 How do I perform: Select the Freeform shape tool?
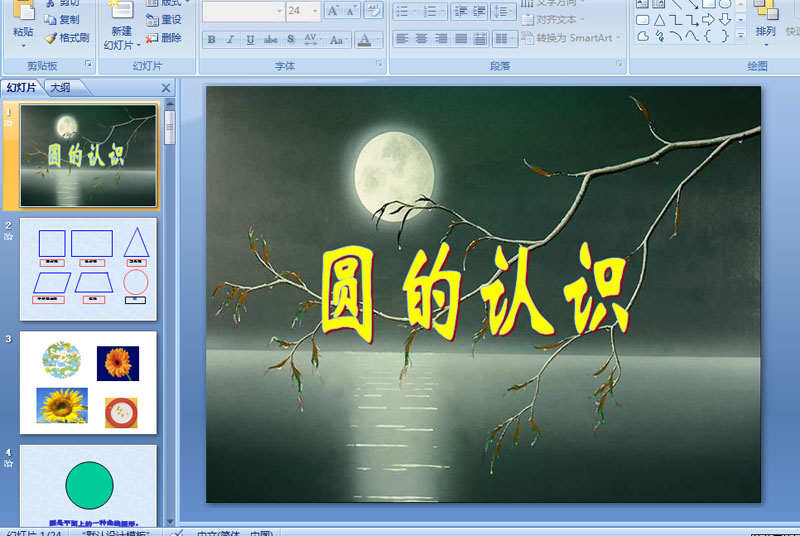(643, 36)
